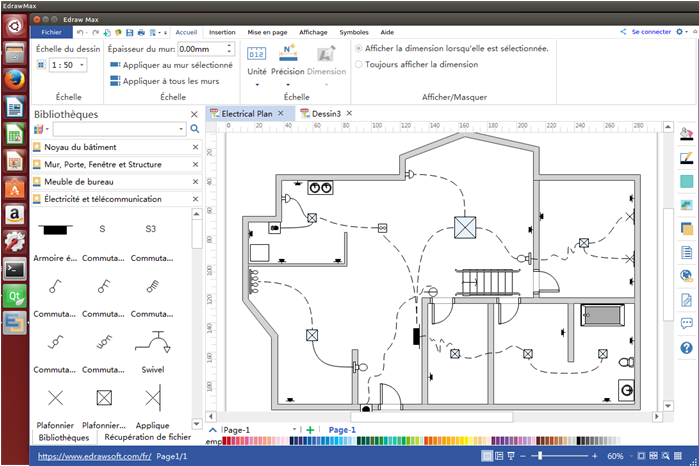Select 'Afficher la dimension lorsqu'elle est sélectionnée'

point(359,48)
